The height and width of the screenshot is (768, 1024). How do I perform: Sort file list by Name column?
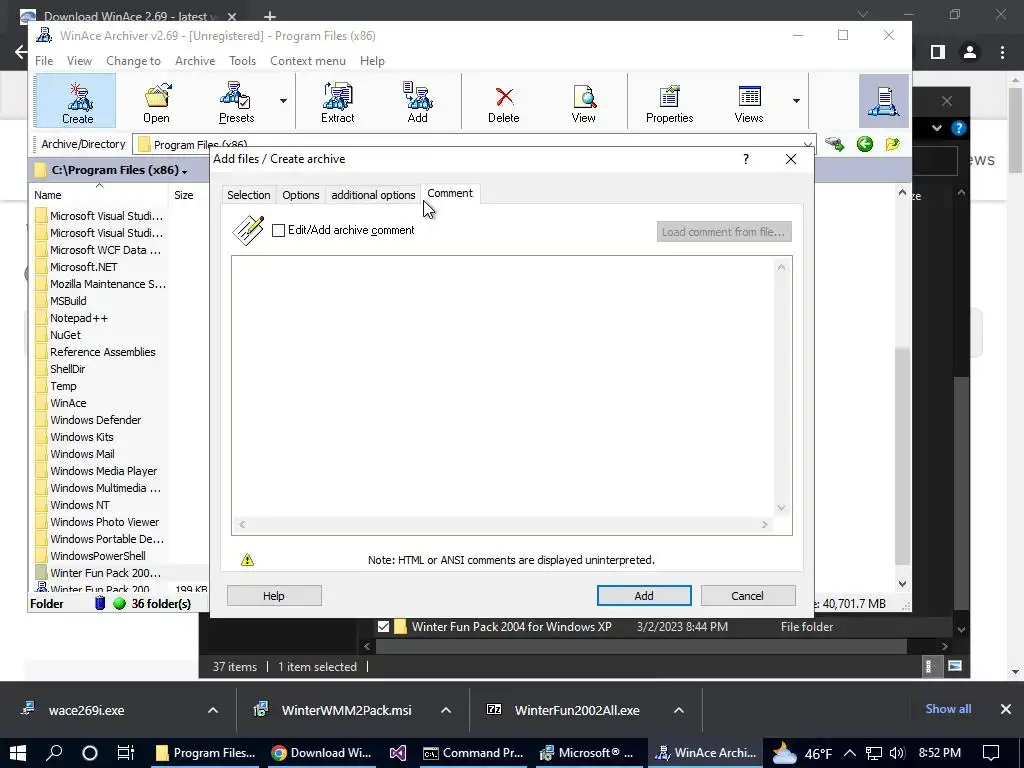(x=48, y=195)
